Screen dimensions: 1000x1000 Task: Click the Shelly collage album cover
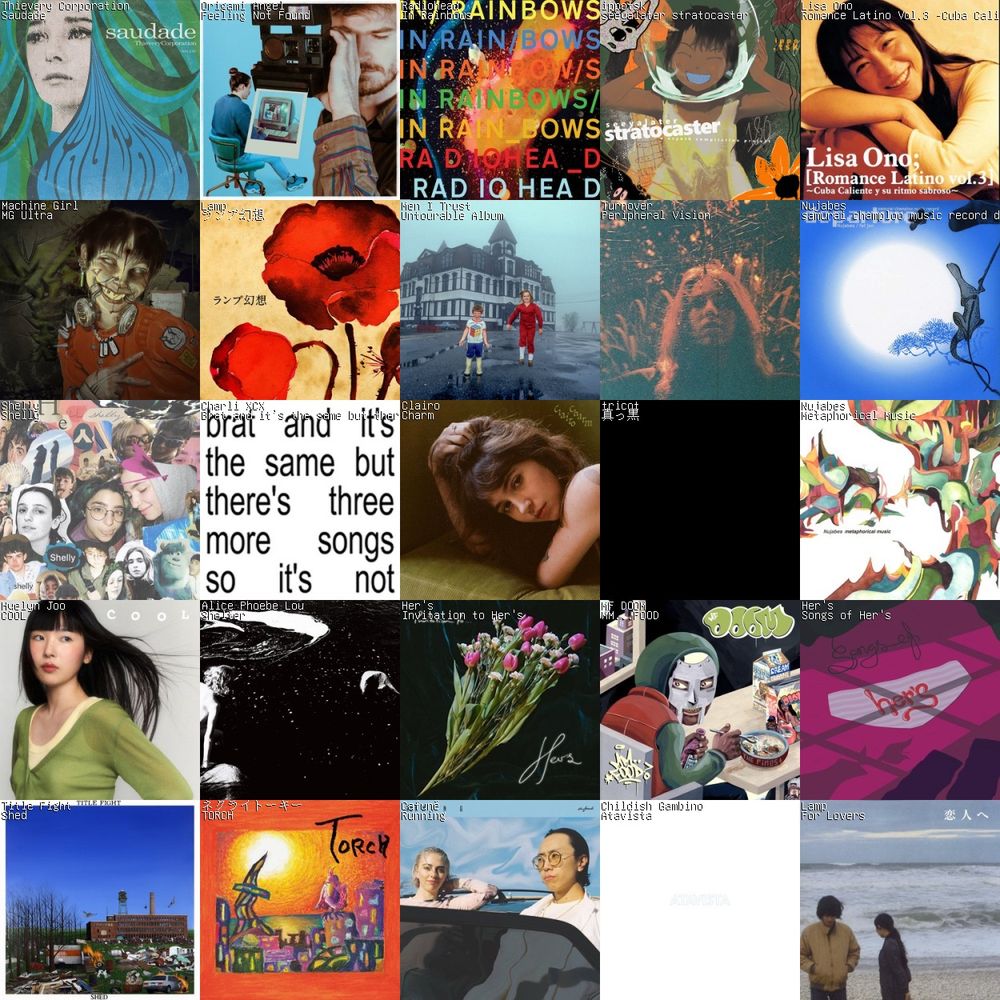pos(99,500)
